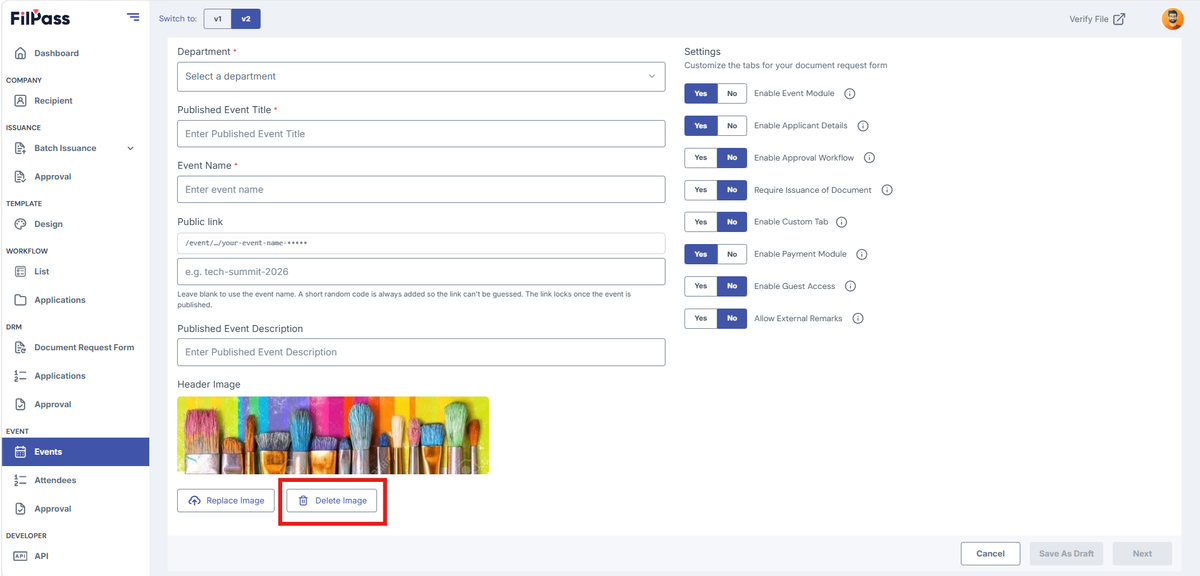This screenshot has width=1200, height=576.
Task: Collapse the sidebar with the menu icon
Action: 134,17
